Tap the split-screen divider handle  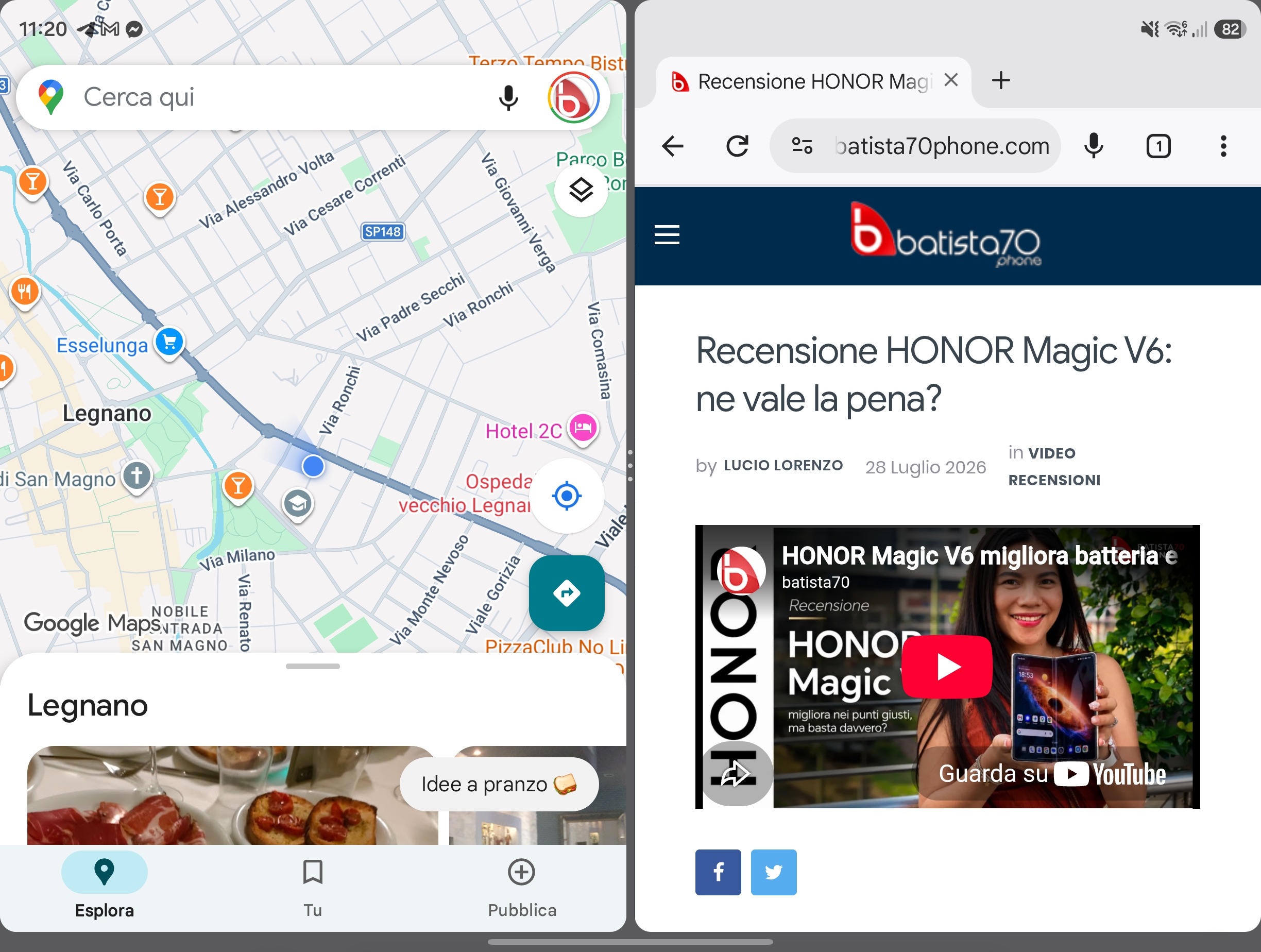pyautogui.click(x=630, y=465)
